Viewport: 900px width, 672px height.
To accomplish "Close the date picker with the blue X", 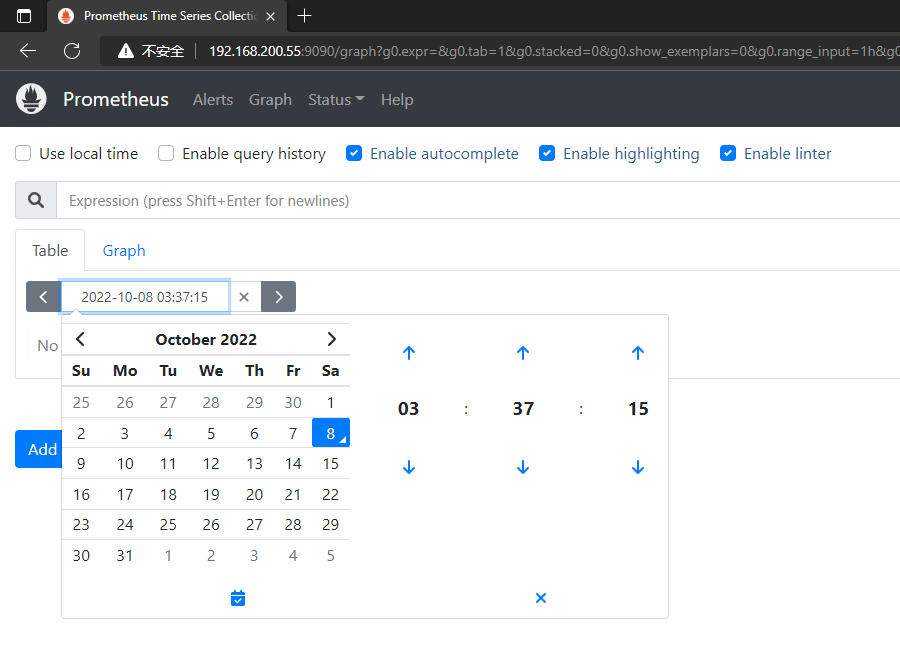I will (541, 598).
